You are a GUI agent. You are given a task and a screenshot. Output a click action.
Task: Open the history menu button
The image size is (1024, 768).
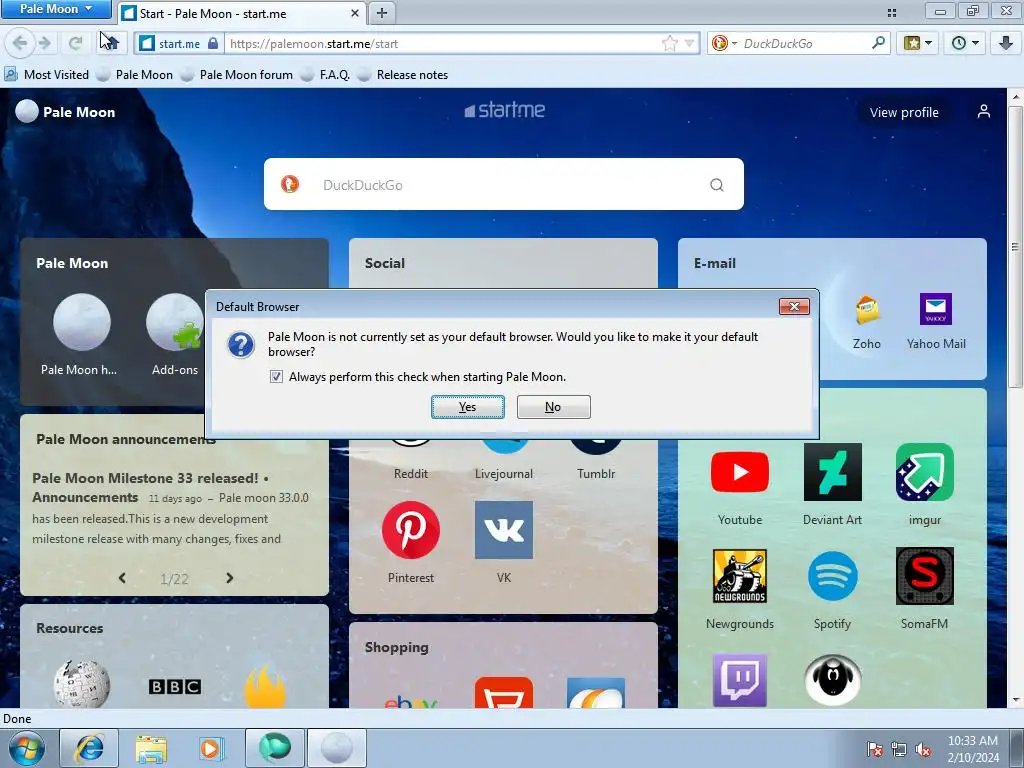click(965, 44)
